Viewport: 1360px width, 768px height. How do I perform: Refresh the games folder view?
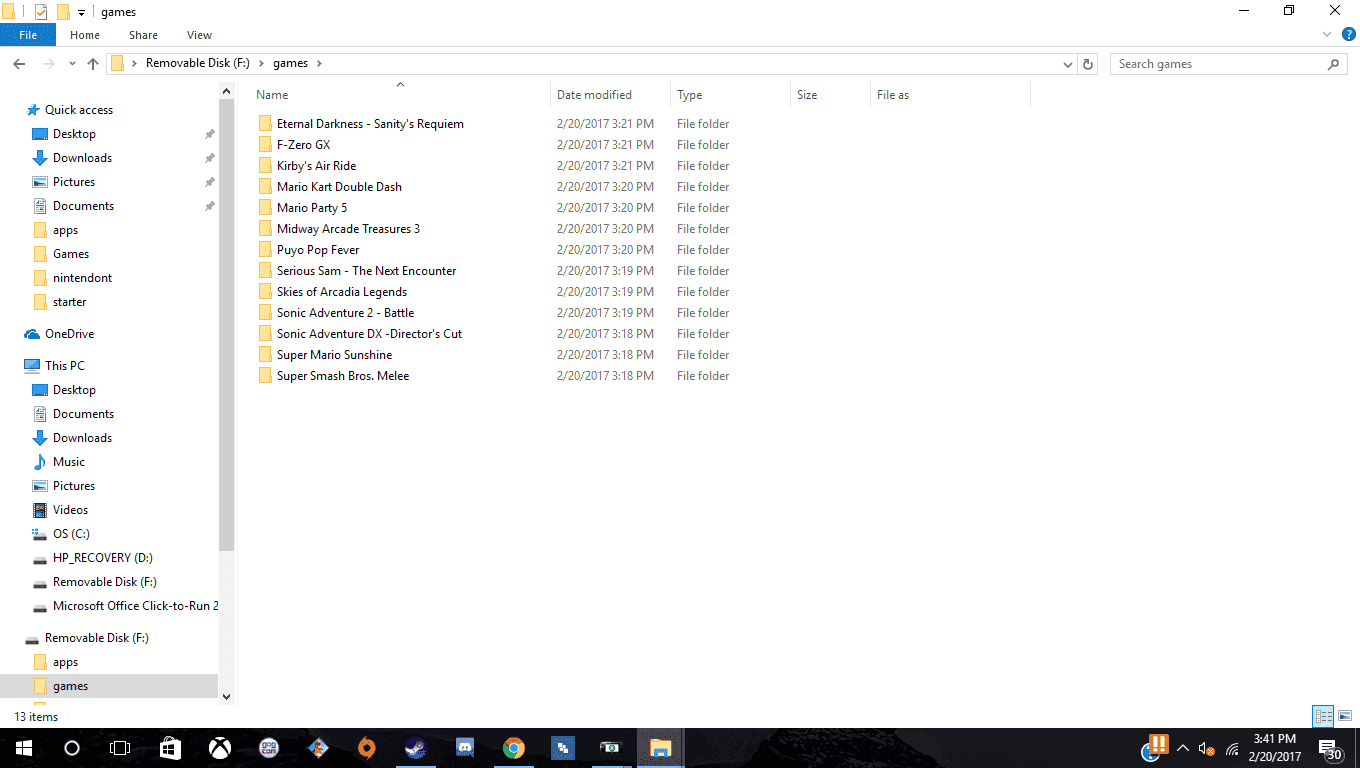[x=1088, y=64]
